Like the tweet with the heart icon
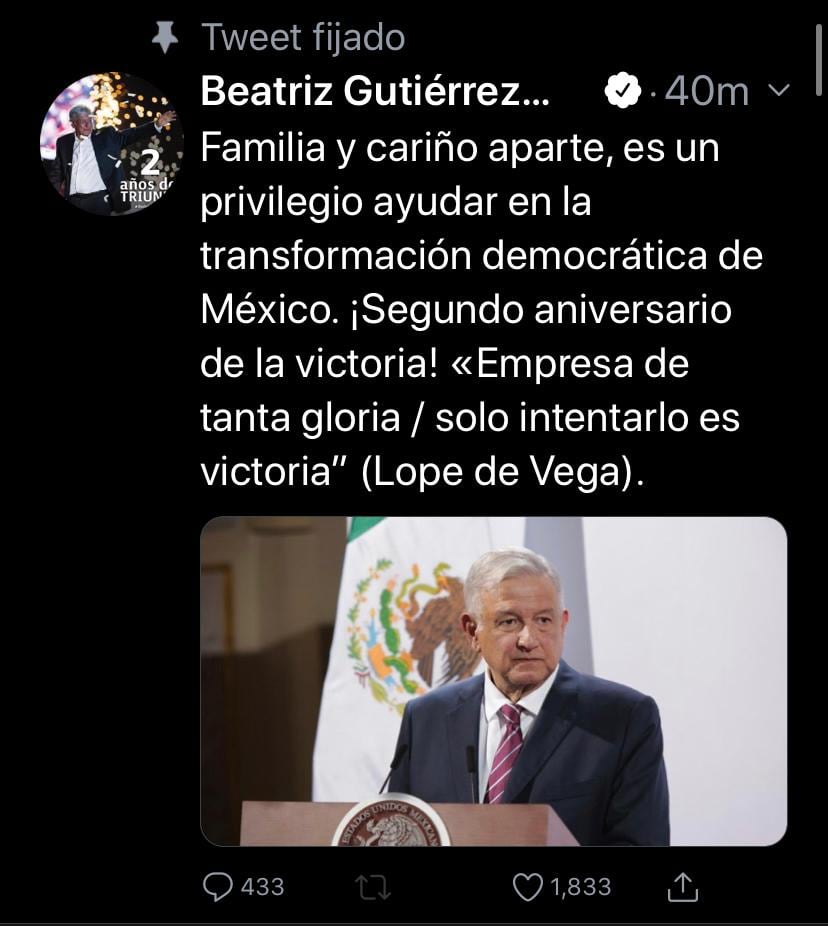 point(527,886)
